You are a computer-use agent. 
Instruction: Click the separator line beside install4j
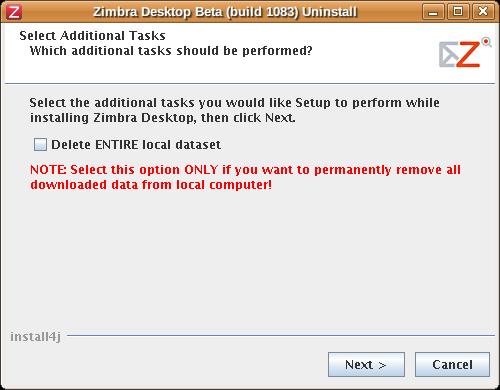coord(281,336)
